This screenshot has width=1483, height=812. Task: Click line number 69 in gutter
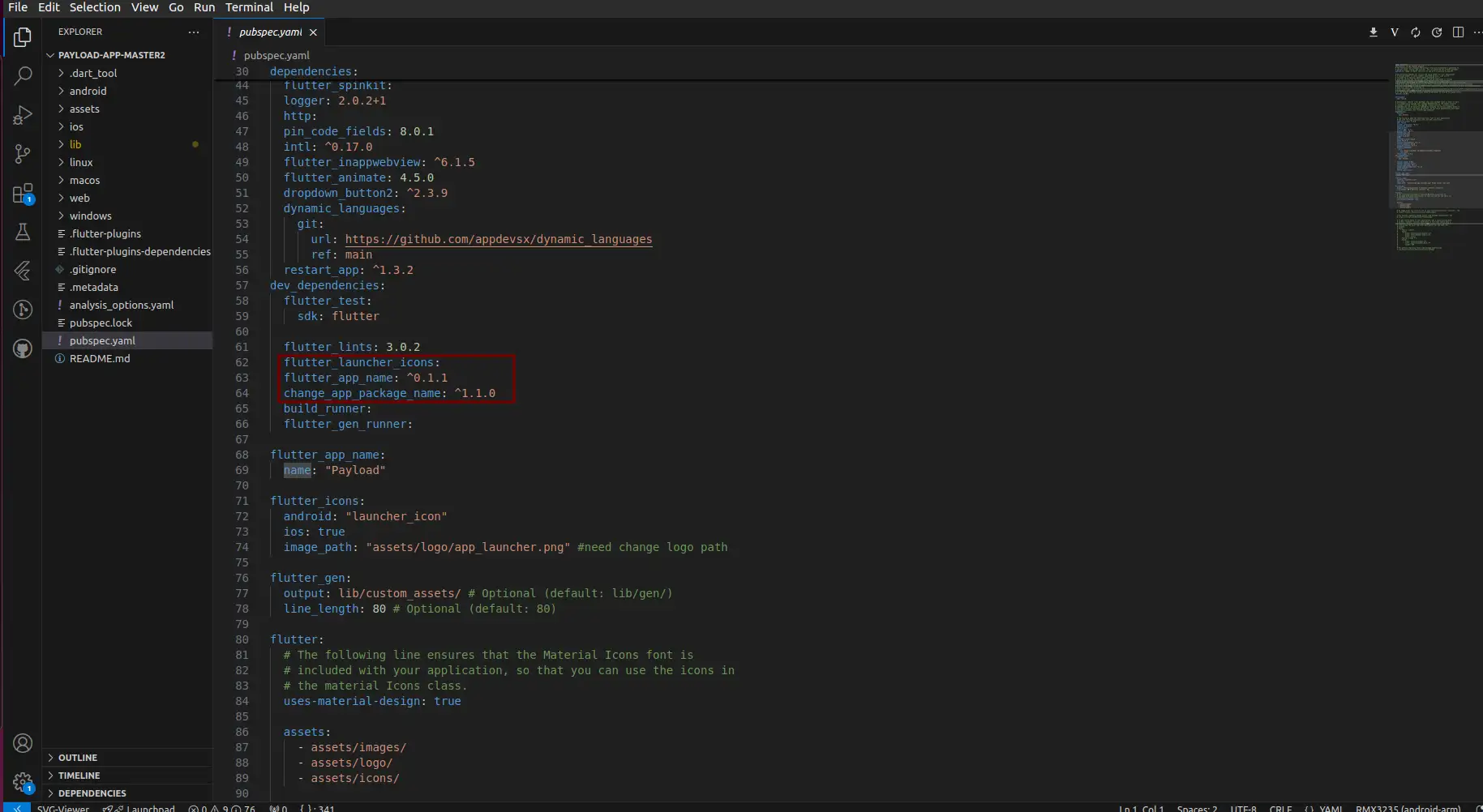click(x=242, y=470)
